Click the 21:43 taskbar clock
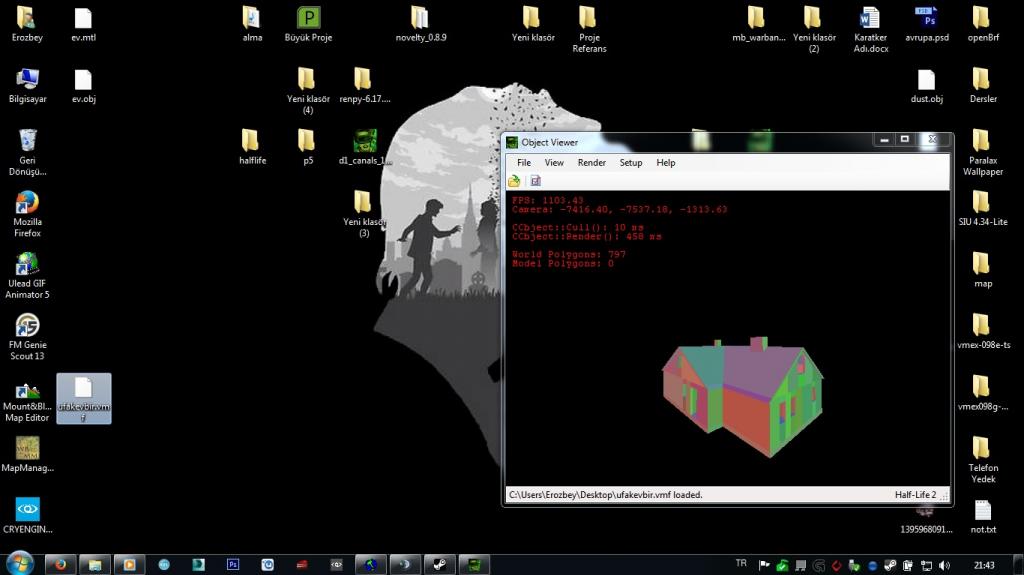Viewport: 1024px width, 575px height. (984, 565)
